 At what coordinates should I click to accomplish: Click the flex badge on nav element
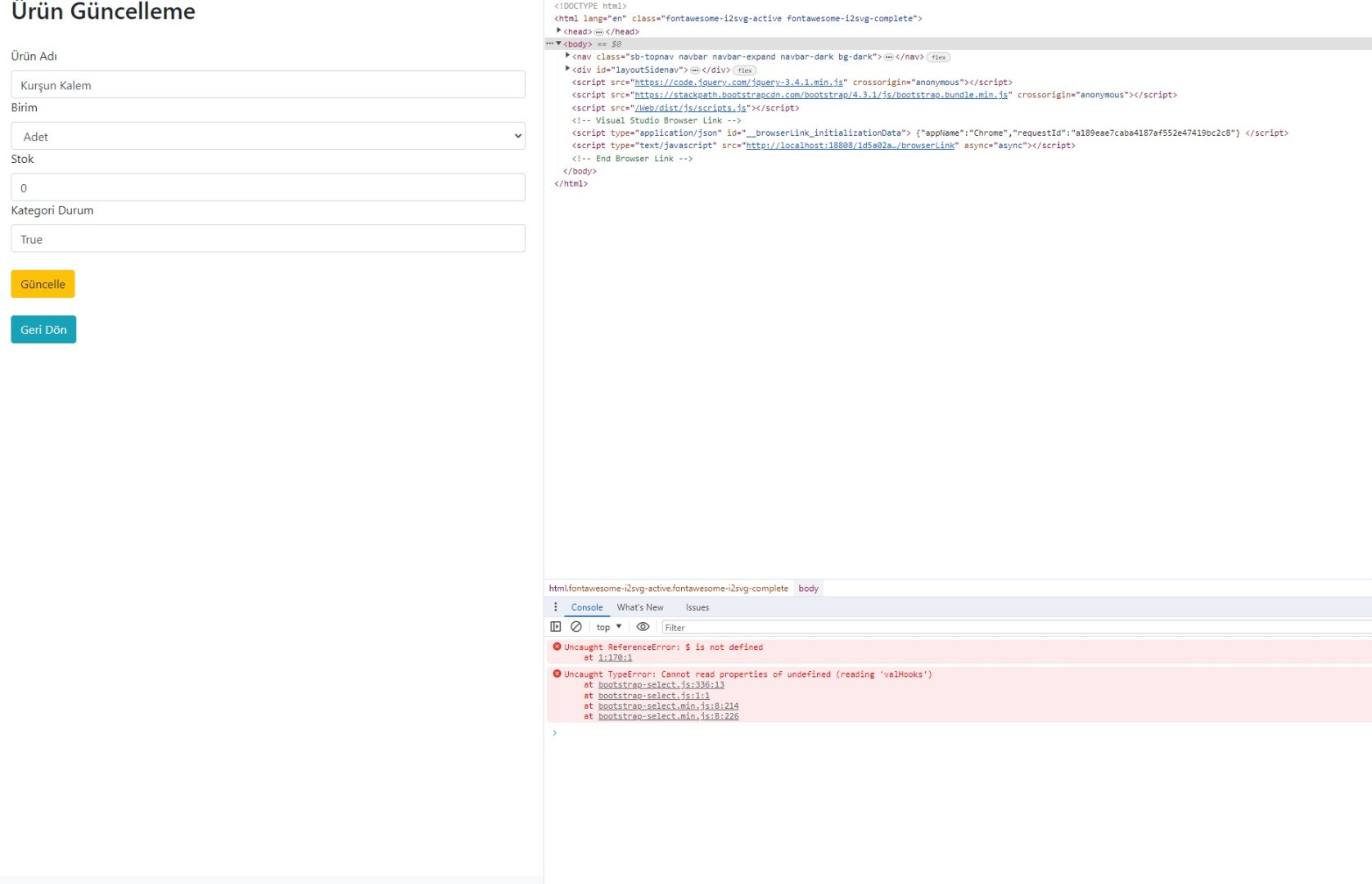click(x=938, y=57)
